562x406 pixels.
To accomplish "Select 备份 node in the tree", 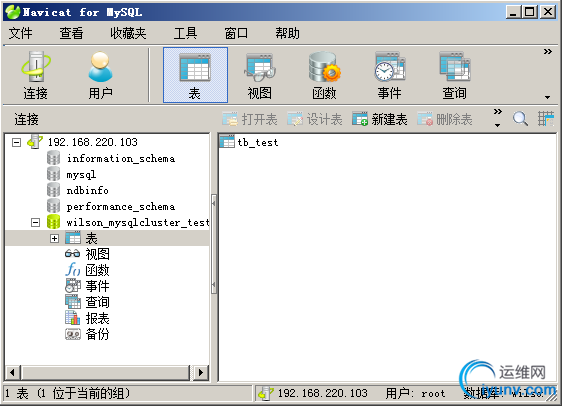I will click(x=97, y=334).
